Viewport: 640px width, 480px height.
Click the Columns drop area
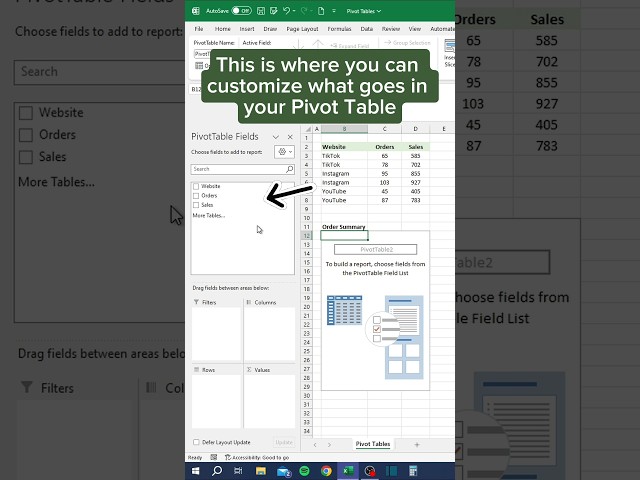click(269, 335)
